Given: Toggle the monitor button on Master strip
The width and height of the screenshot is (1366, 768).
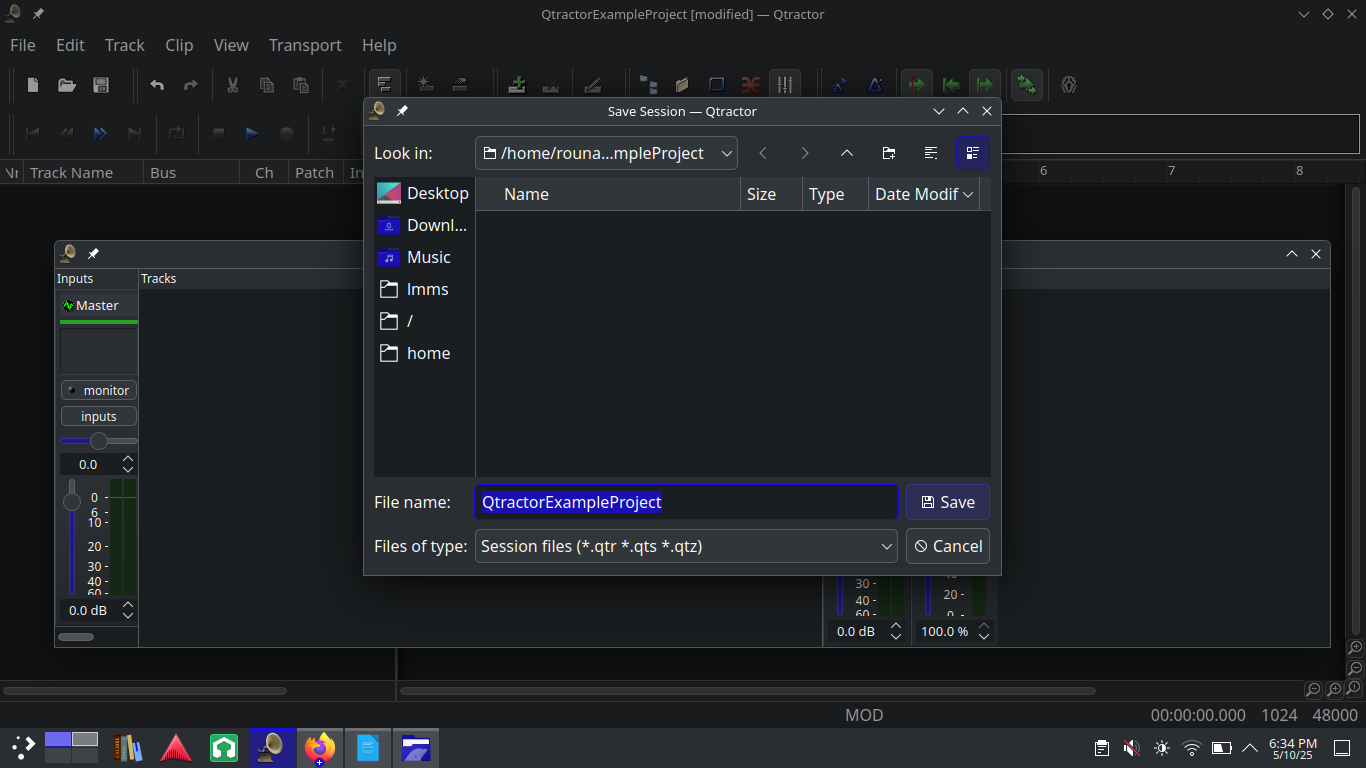Looking at the screenshot, I should point(98,390).
